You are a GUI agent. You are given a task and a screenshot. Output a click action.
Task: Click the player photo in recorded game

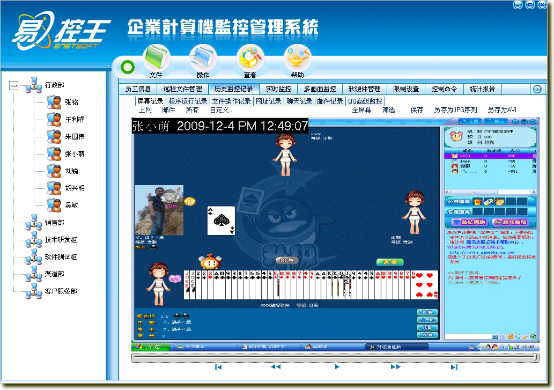pyautogui.click(x=159, y=210)
